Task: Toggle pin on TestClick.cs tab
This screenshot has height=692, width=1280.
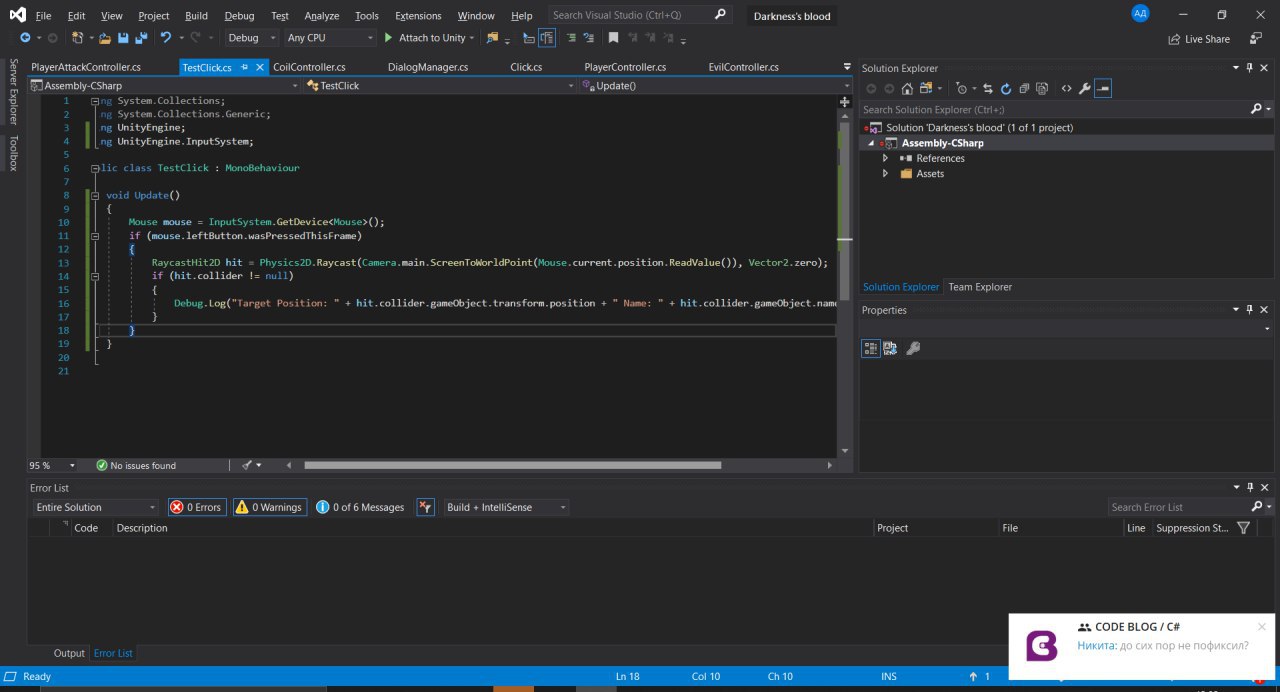Action: (x=243, y=67)
